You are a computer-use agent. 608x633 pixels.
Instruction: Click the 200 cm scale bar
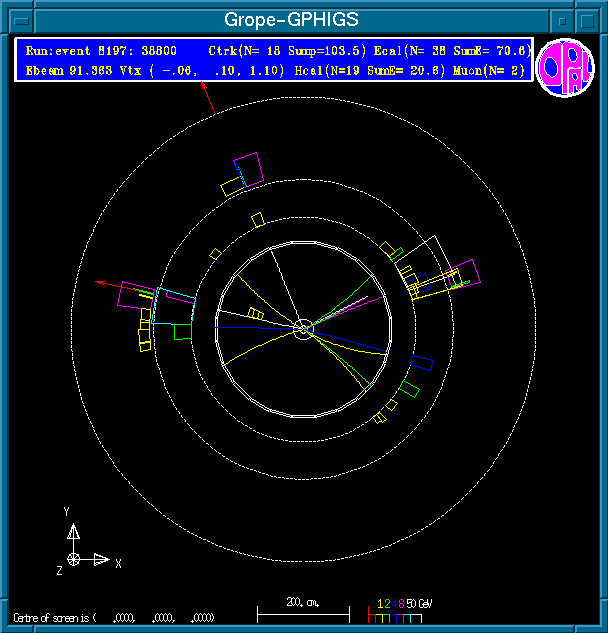[303, 610]
